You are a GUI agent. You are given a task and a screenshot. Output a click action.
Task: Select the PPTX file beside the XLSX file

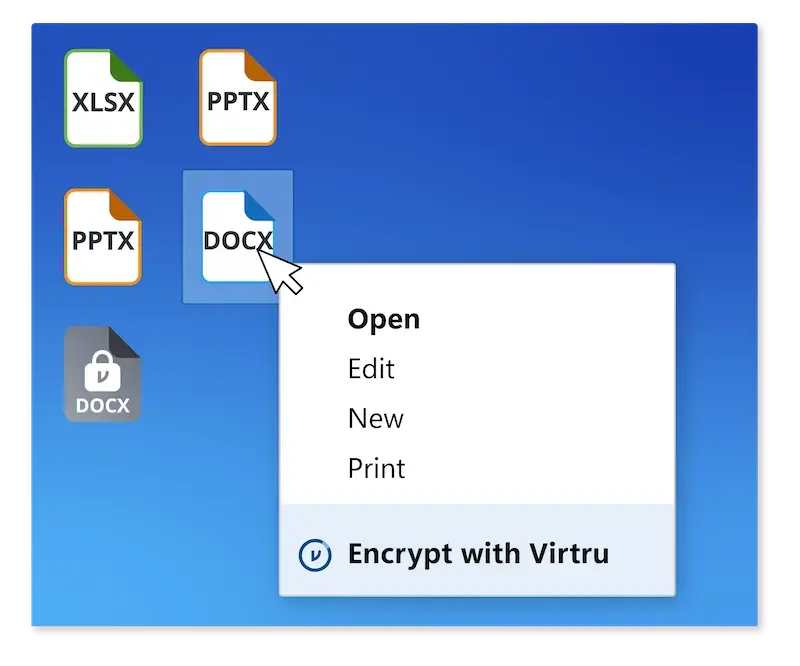[238, 97]
